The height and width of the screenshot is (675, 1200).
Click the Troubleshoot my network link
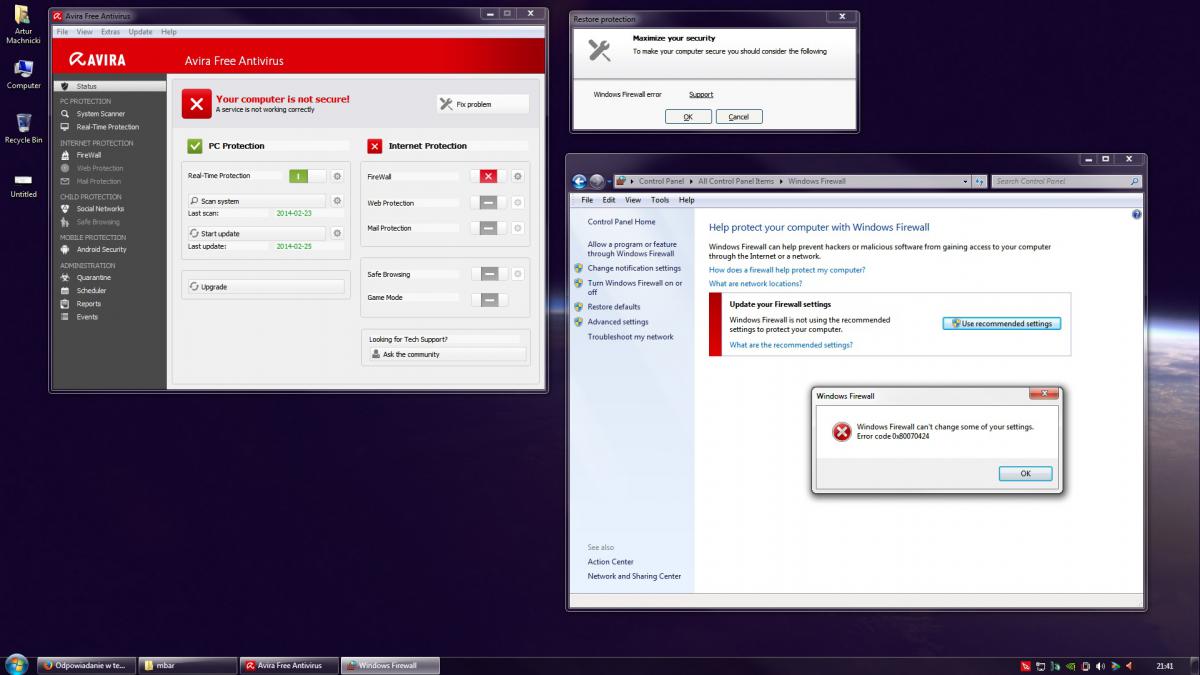coord(631,337)
